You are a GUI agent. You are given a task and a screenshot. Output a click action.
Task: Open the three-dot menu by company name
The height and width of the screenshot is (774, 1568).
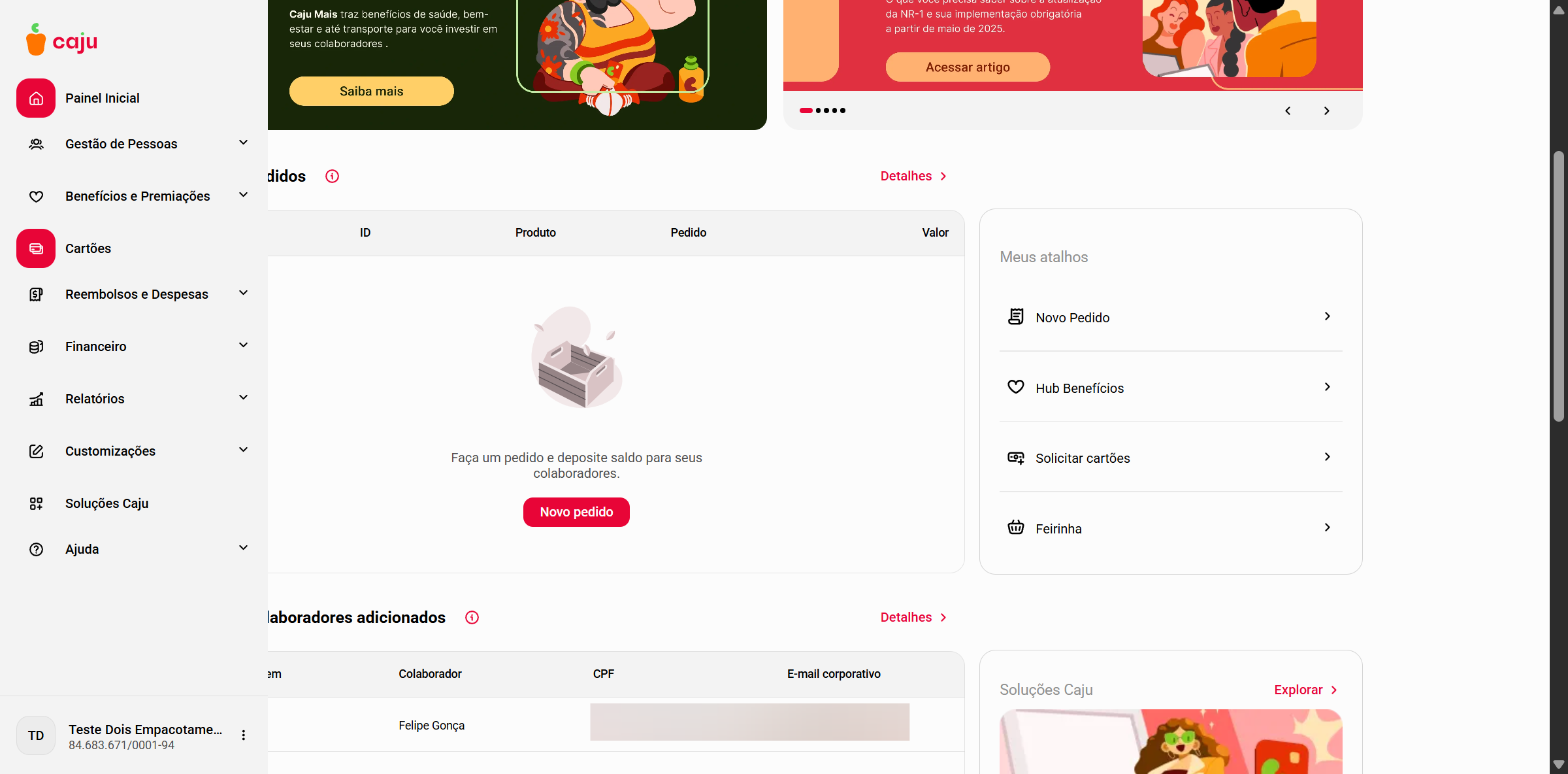(x=243, y=735)
